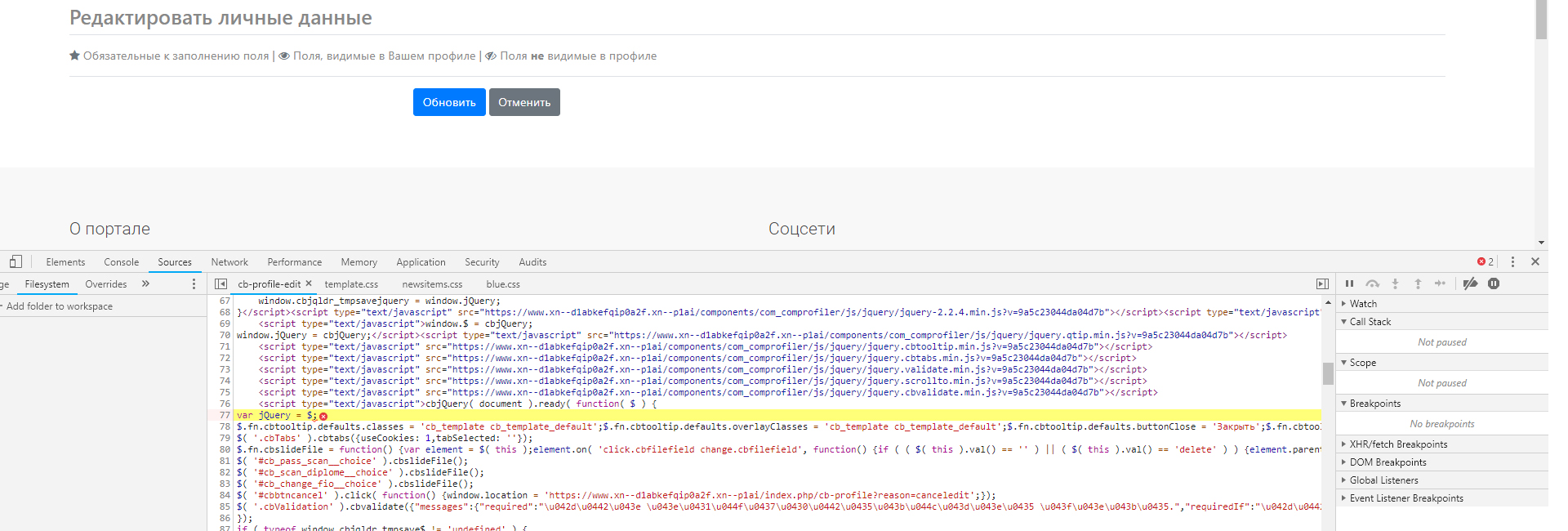The width and height of the screenshot is (1568, 531).
Task: Click the 'Обязательные к заполнению поля' legend text
Action: tap(176, 56)
